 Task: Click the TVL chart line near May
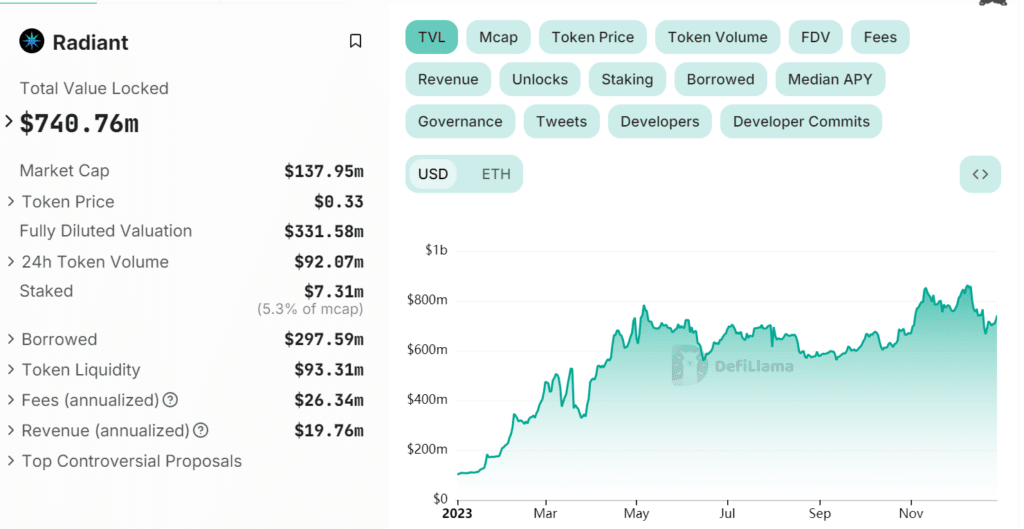(645, 308)
